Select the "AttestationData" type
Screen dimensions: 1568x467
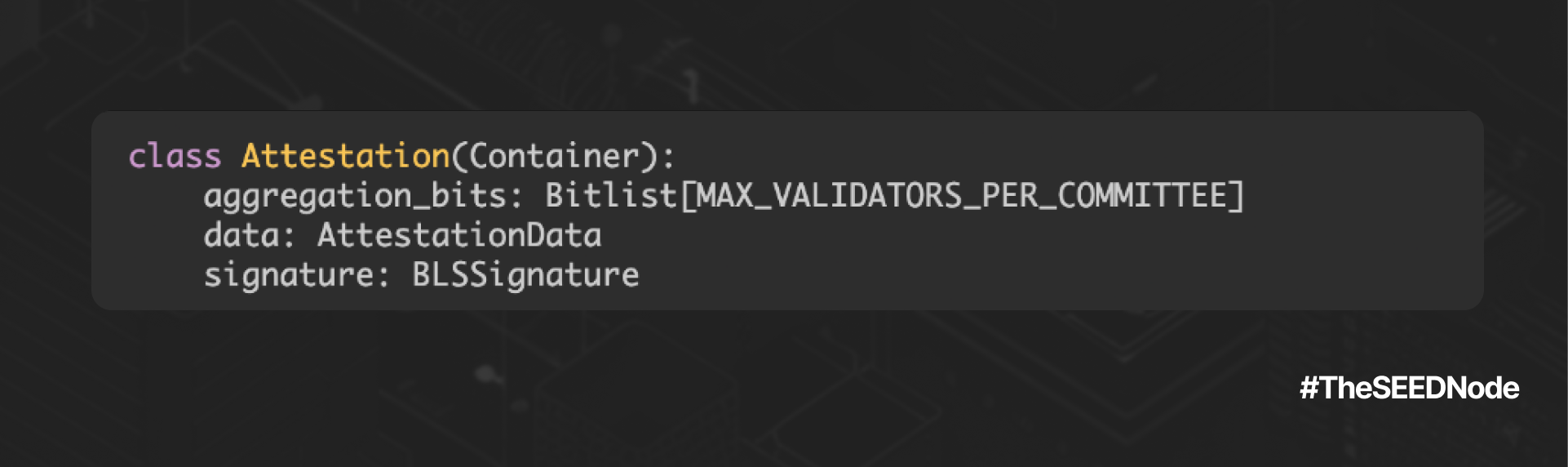pos(459,236)
